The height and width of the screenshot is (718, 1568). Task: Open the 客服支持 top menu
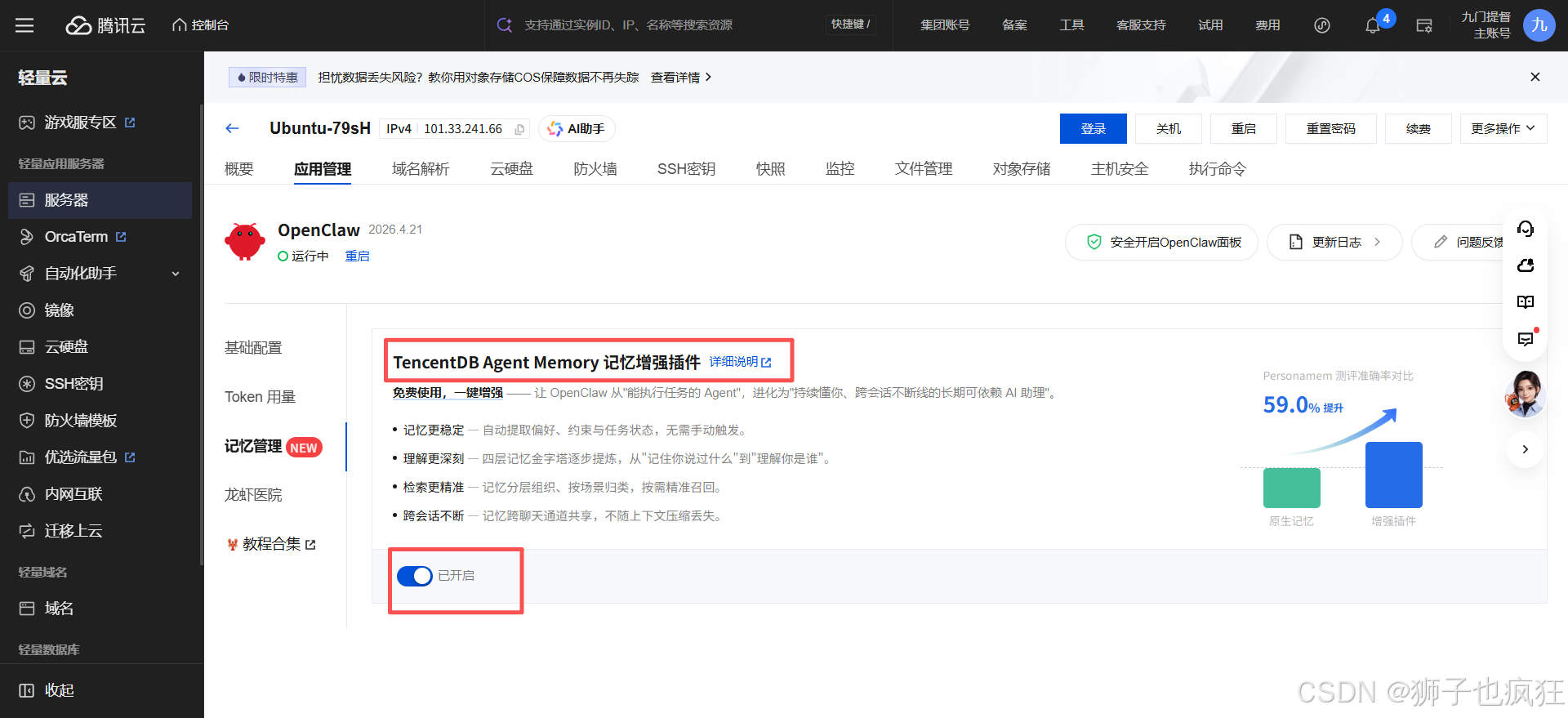click(x=1141, y=25)
